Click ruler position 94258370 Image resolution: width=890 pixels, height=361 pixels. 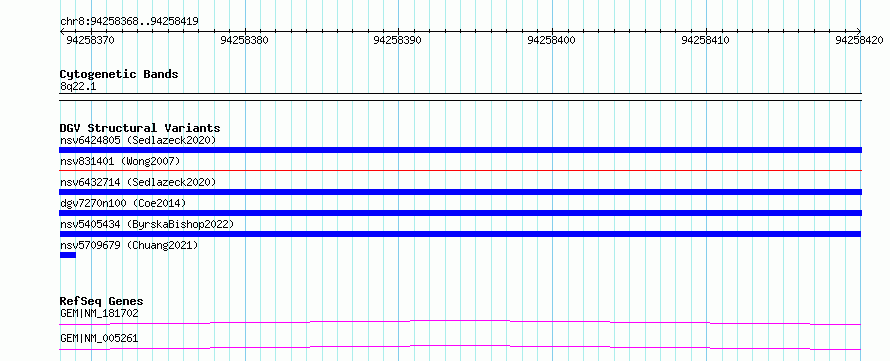tap(90, 40)
